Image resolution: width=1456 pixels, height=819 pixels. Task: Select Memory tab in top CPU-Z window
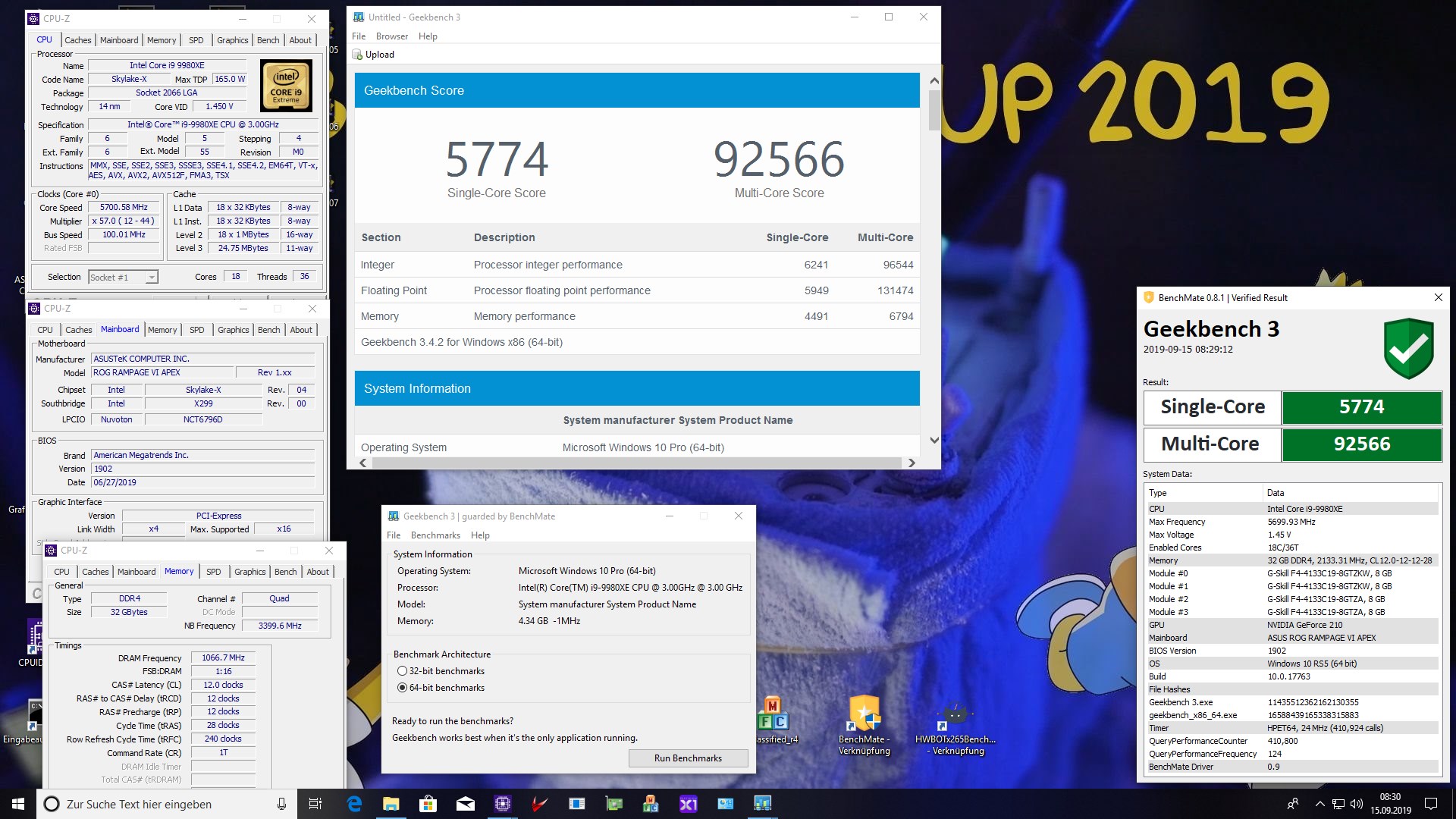pyautogui.click(x=162, y=40)
